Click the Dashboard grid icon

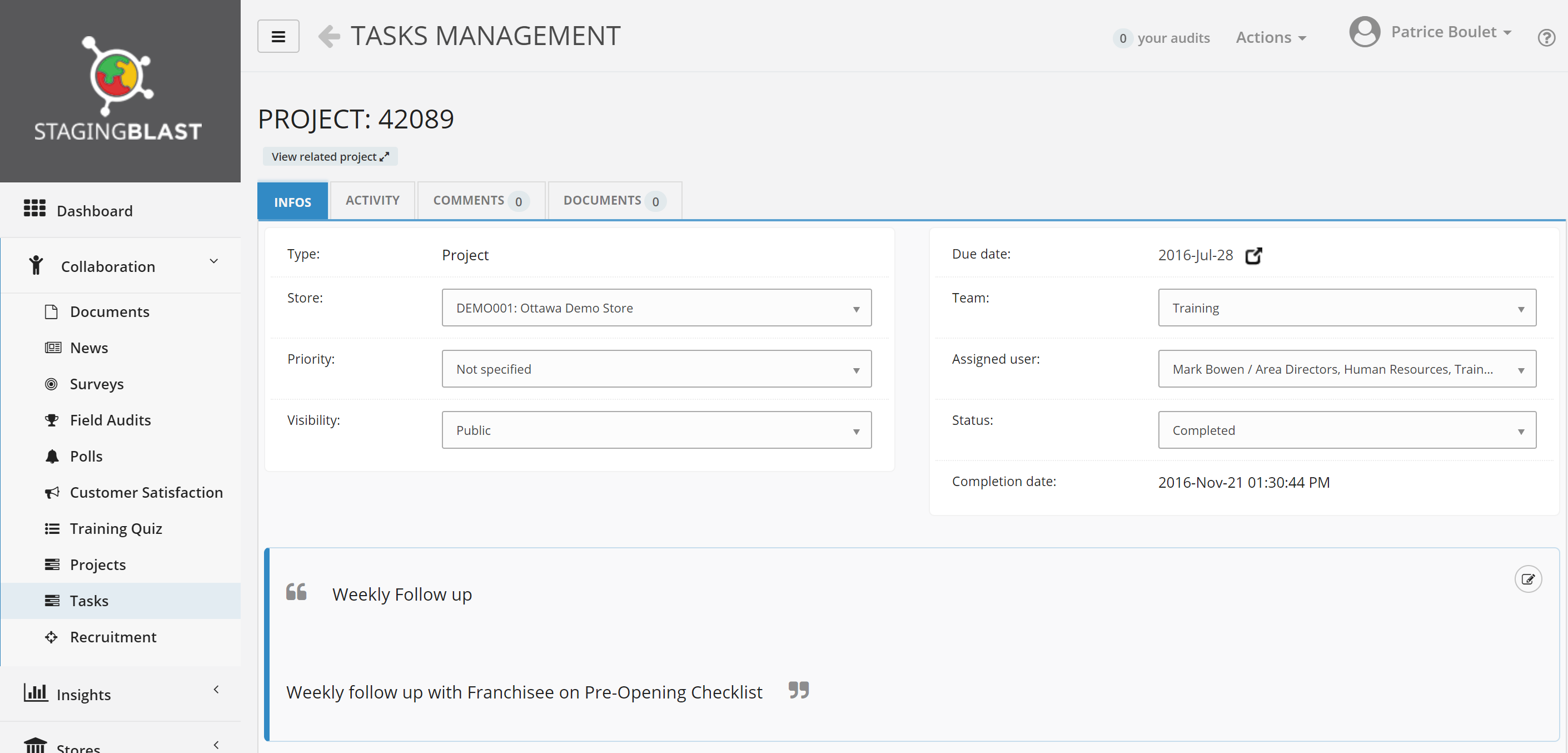(x=34, y=209)
